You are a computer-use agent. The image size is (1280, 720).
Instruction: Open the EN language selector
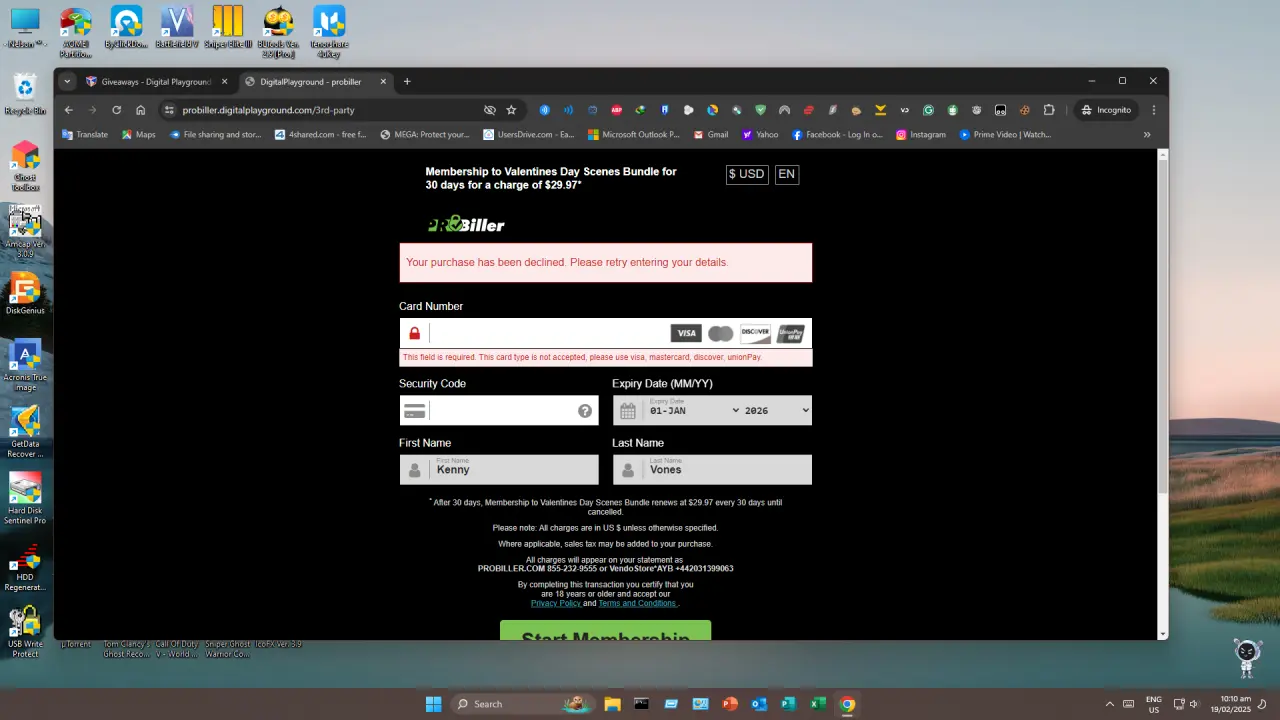[x=787, y=174]
